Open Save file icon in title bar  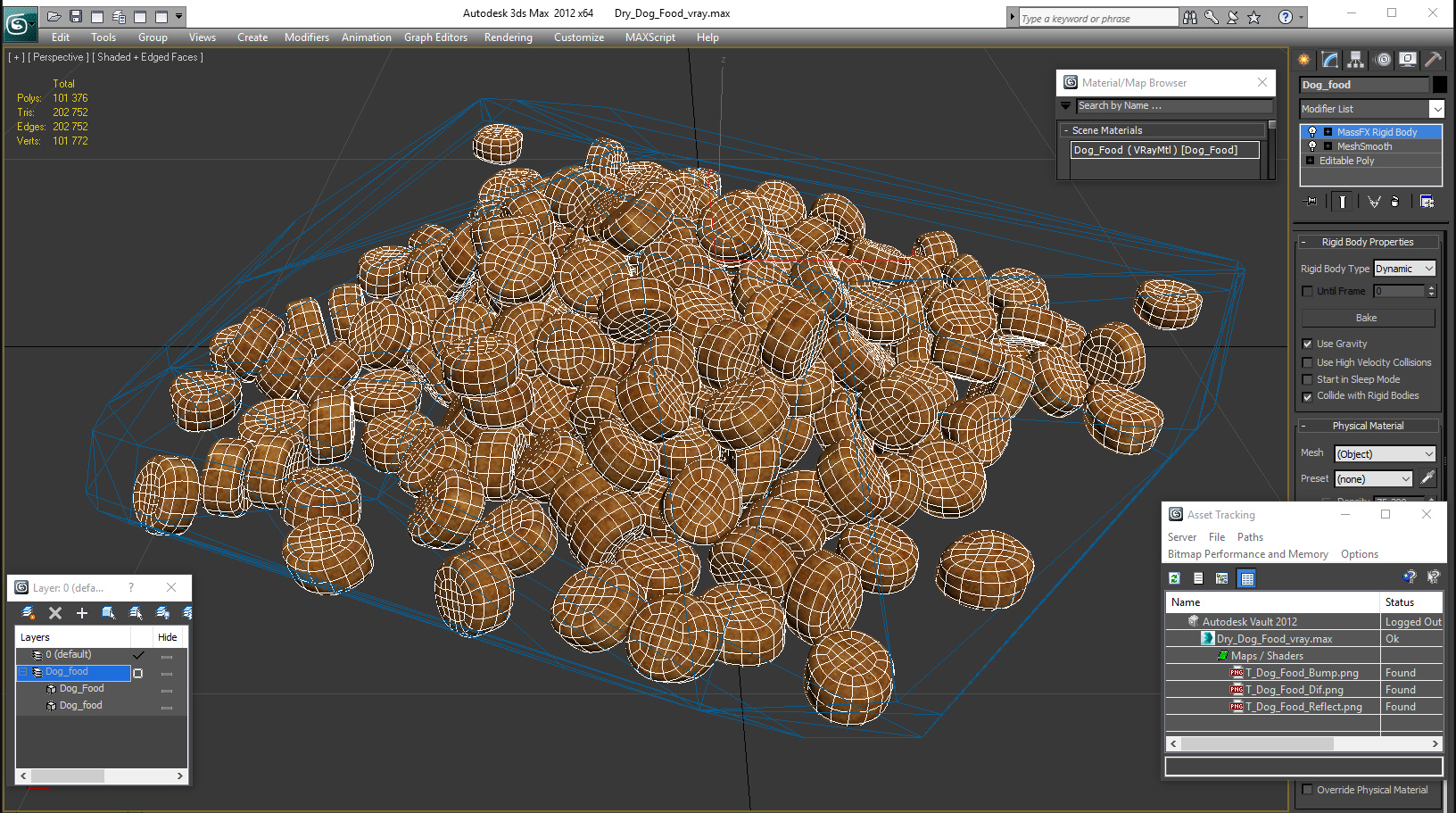coord(76,16)
